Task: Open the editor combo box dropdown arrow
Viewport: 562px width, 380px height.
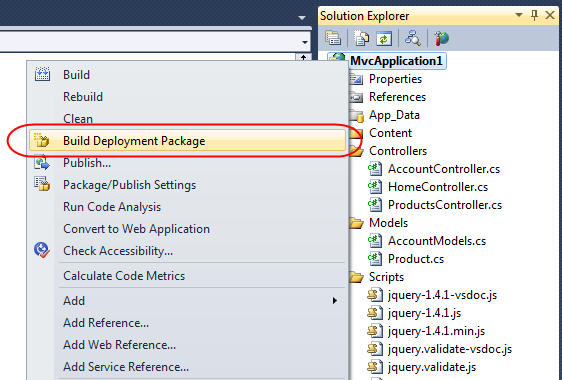Action: (305, 42)
